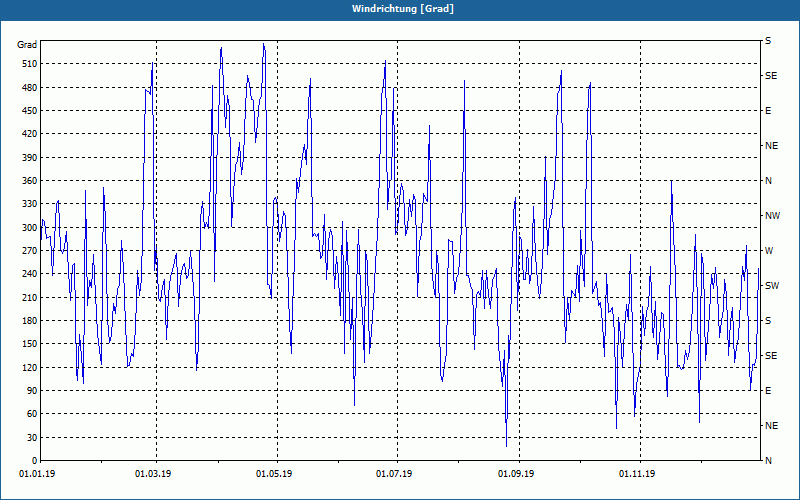Select the 390 label on left axis
This screenshot has height=500, width=800.
(29, 157)
